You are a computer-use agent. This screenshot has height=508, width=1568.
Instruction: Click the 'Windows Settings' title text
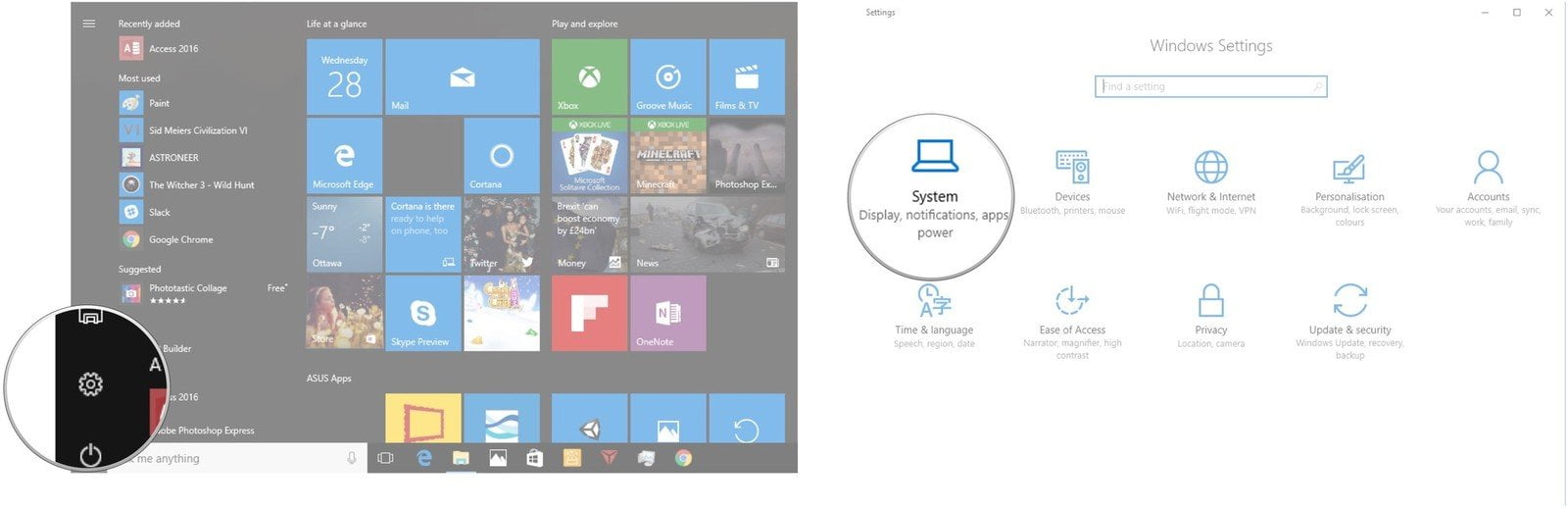click(x=1211, y=45)
